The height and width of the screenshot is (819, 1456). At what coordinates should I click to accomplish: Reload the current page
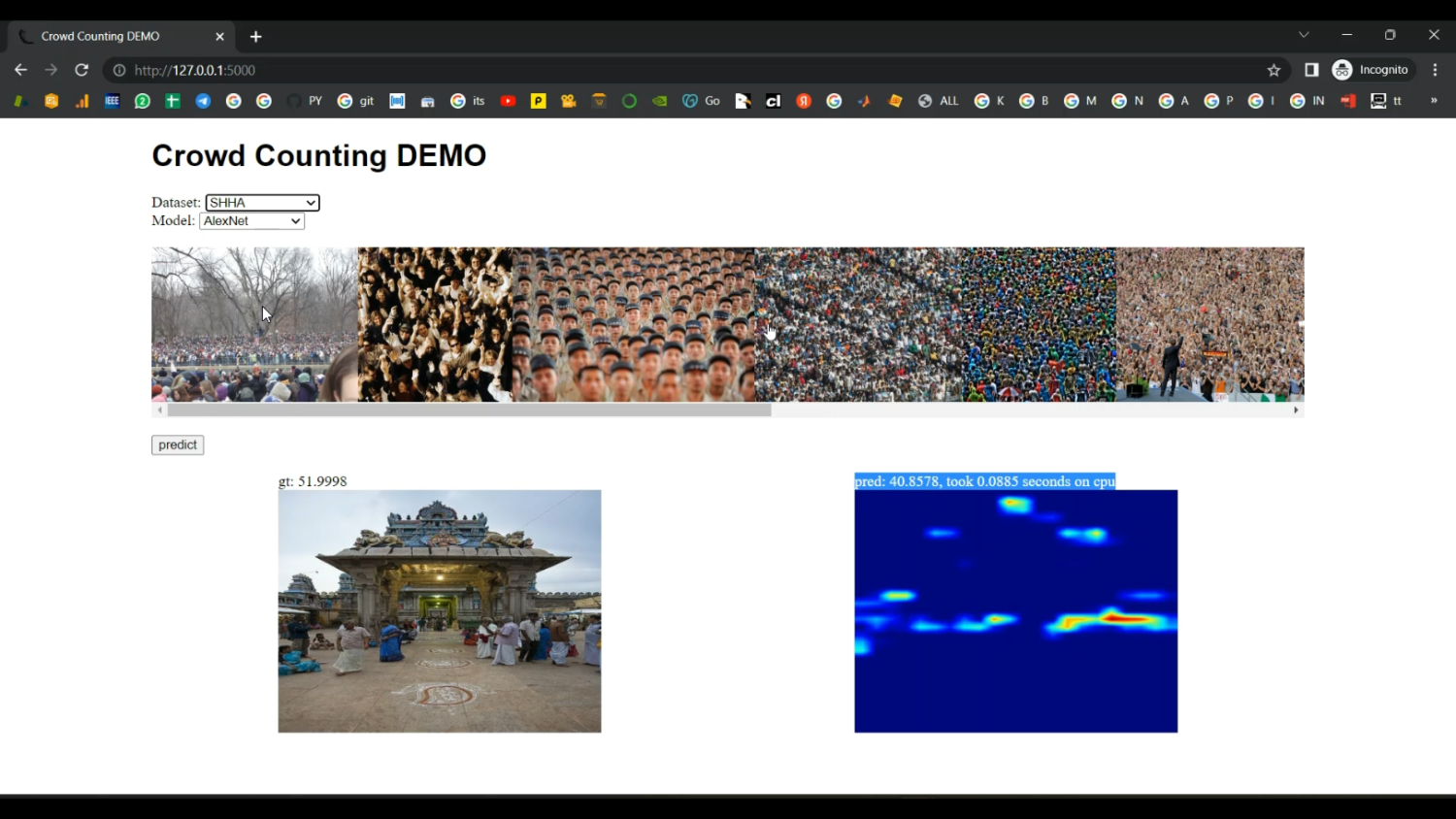point(82,70)
